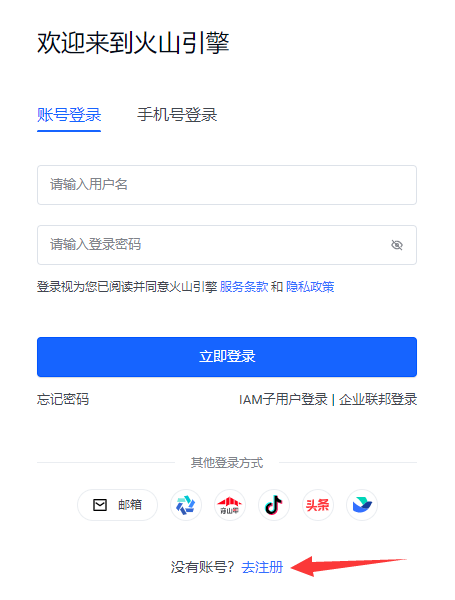455x600 pixels.
Task: Open IAM子用户登录 link
Action: [x=283, y=399]
